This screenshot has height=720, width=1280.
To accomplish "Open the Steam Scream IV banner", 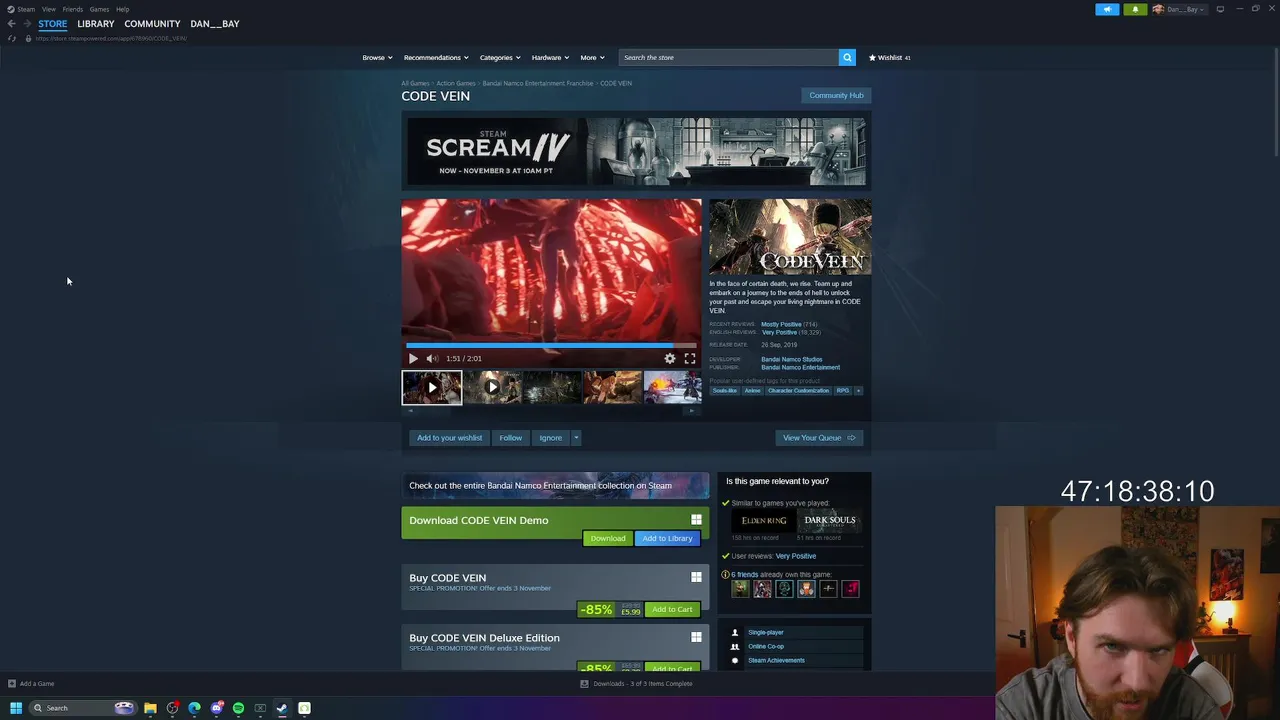I will [x=636, y=151].
